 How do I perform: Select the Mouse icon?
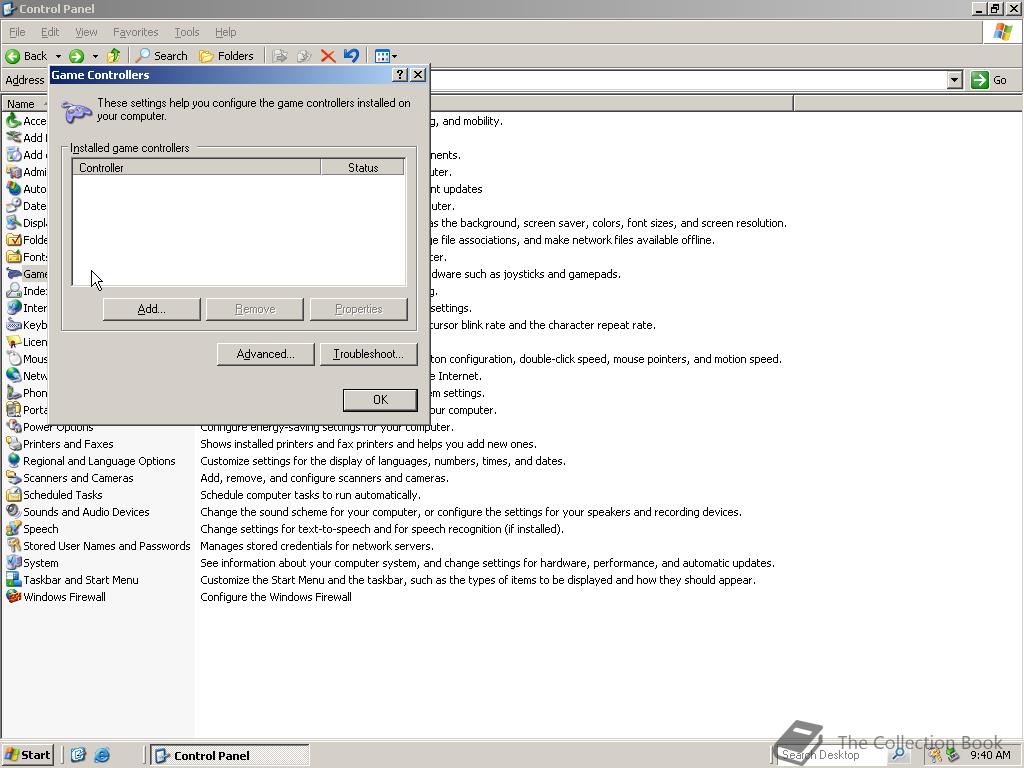point(13,359)
